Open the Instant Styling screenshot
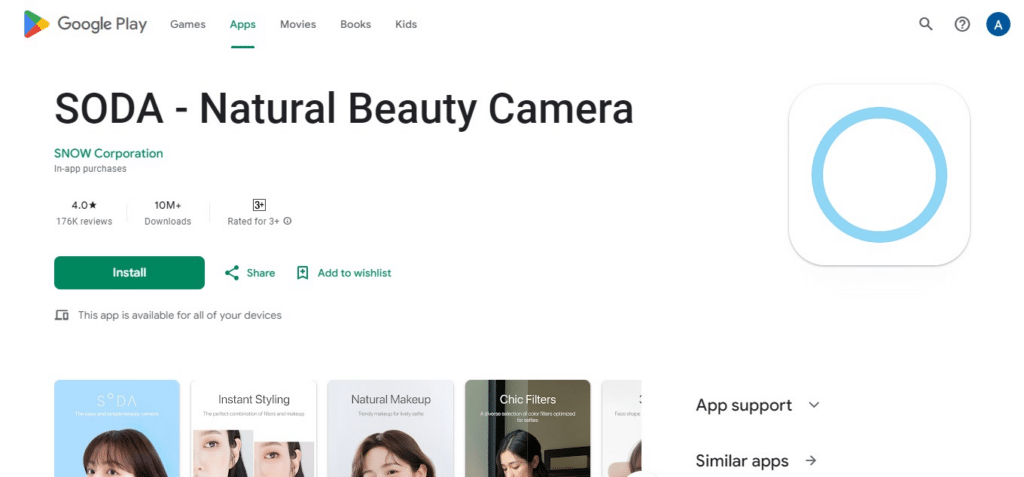 [x=253, y=428]
